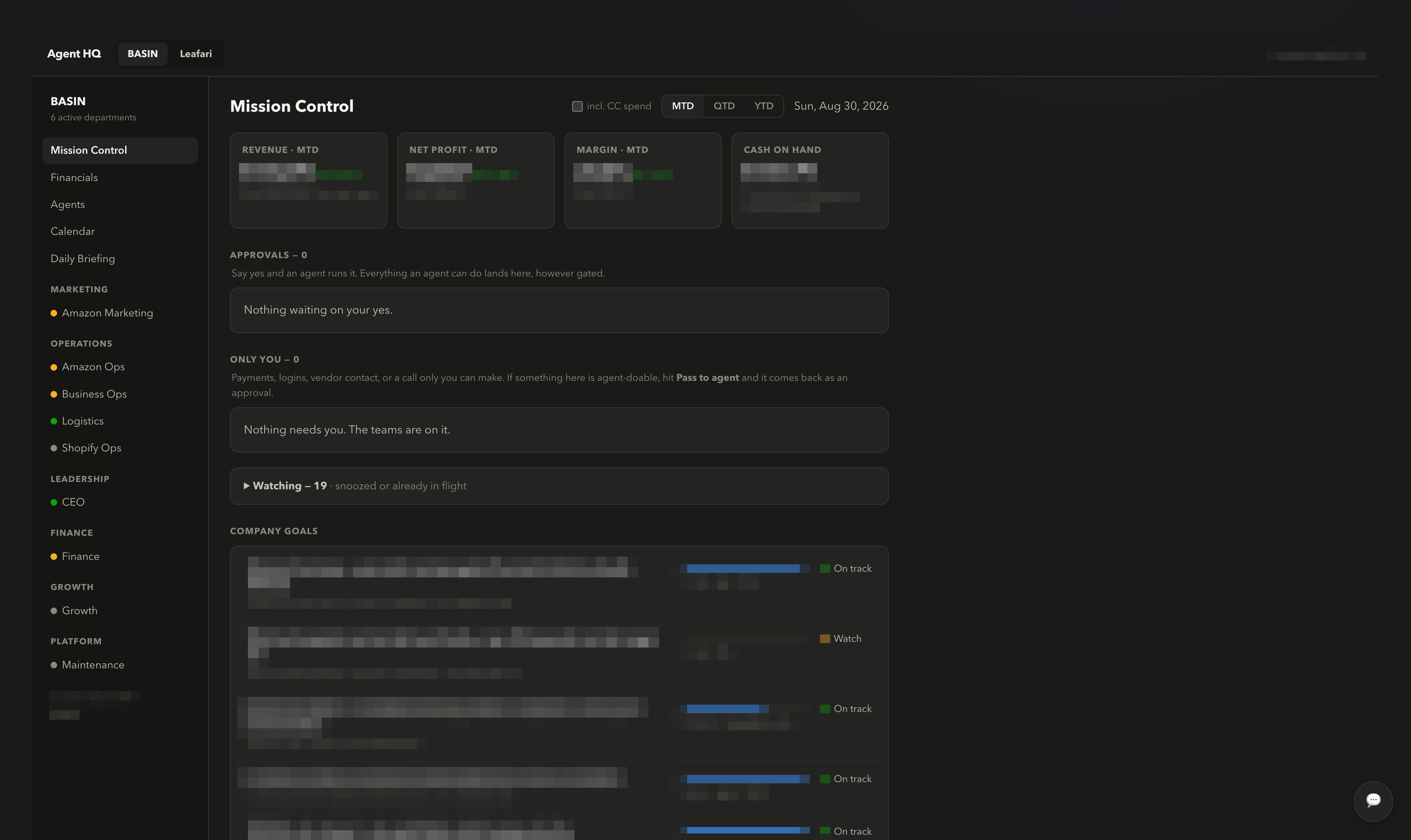Select the YTD period tab

[763, 106]
